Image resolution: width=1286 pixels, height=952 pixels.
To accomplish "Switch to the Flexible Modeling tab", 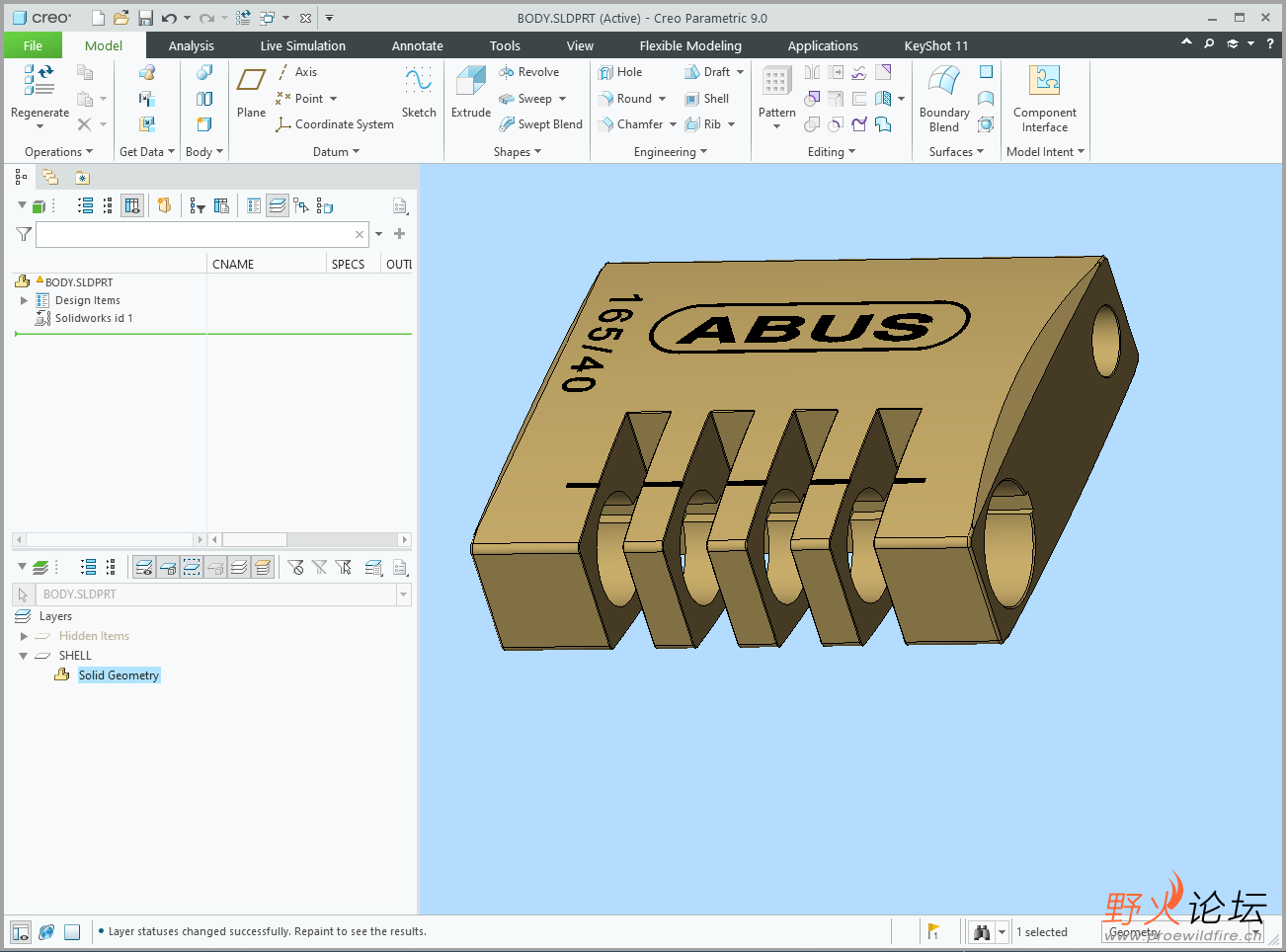I will pos(690,45).
